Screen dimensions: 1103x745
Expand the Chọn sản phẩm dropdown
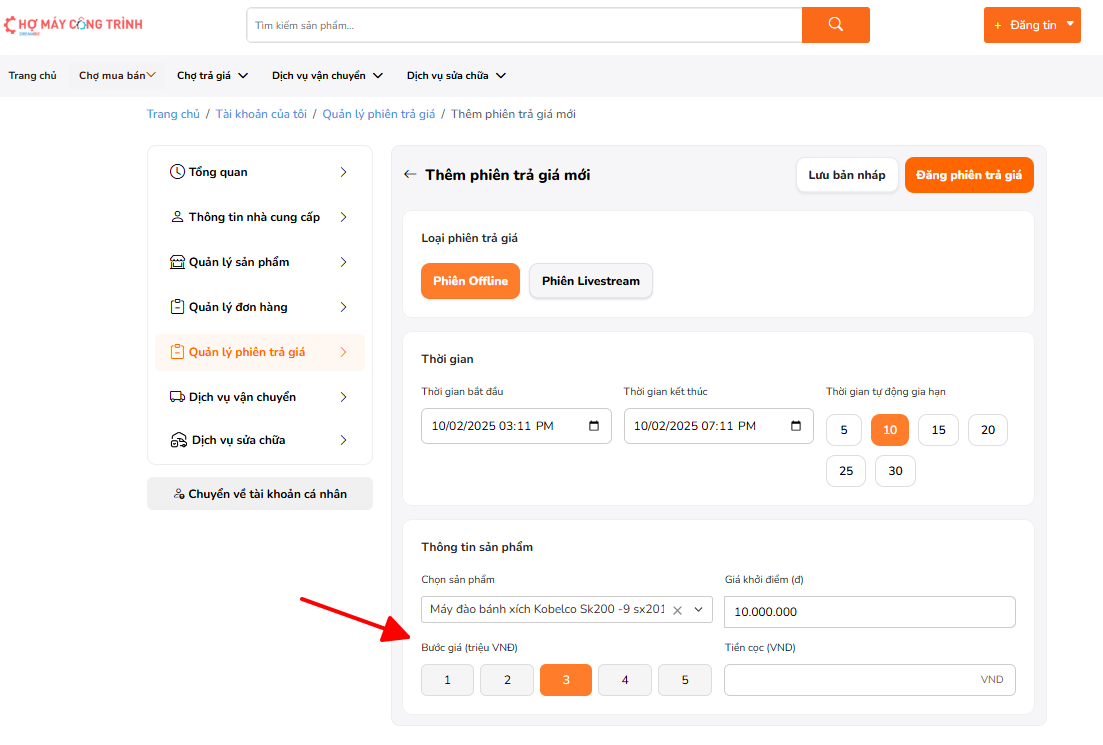[698, 610]
